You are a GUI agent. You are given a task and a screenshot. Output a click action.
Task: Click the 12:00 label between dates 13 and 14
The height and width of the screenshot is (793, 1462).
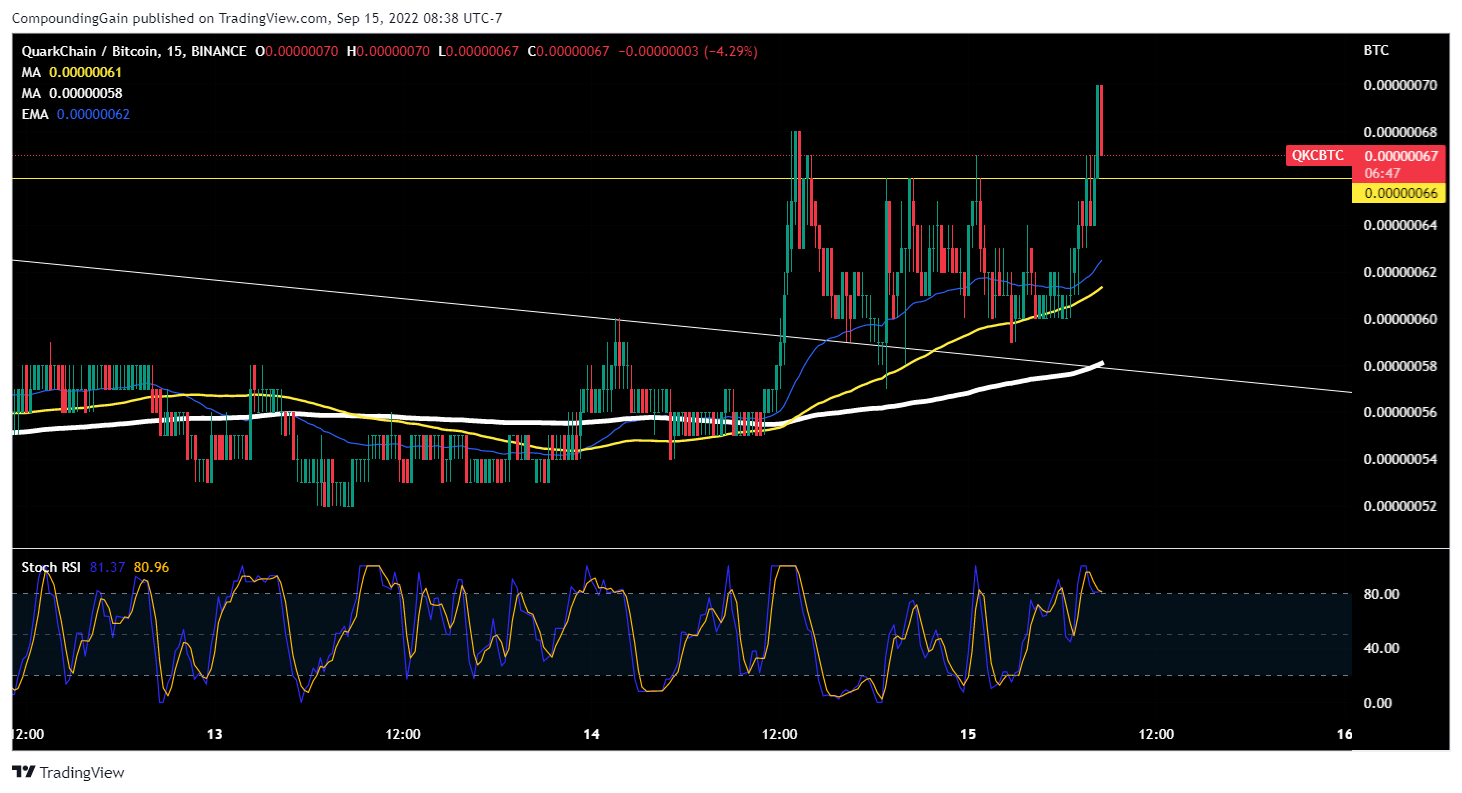[x=402, y=735]
